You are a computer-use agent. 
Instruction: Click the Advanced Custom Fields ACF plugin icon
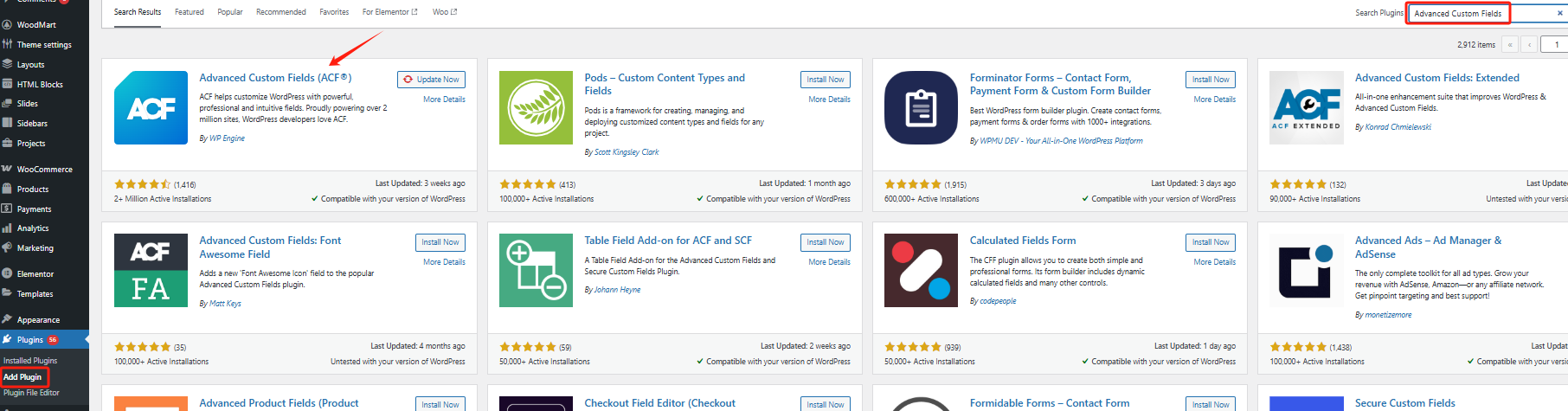click(151, 107)
